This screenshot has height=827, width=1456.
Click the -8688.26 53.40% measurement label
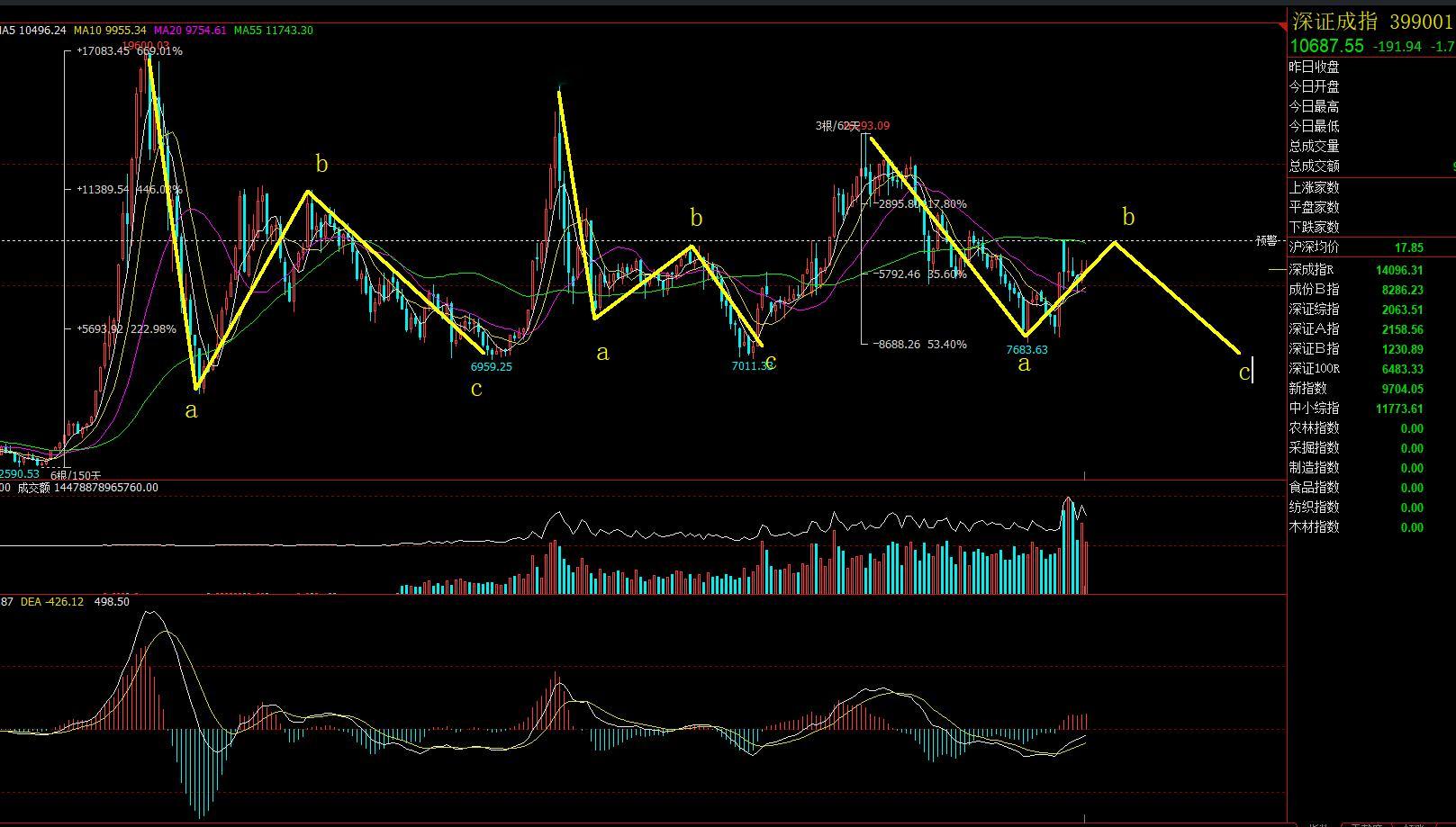click(x=920, y=345)
